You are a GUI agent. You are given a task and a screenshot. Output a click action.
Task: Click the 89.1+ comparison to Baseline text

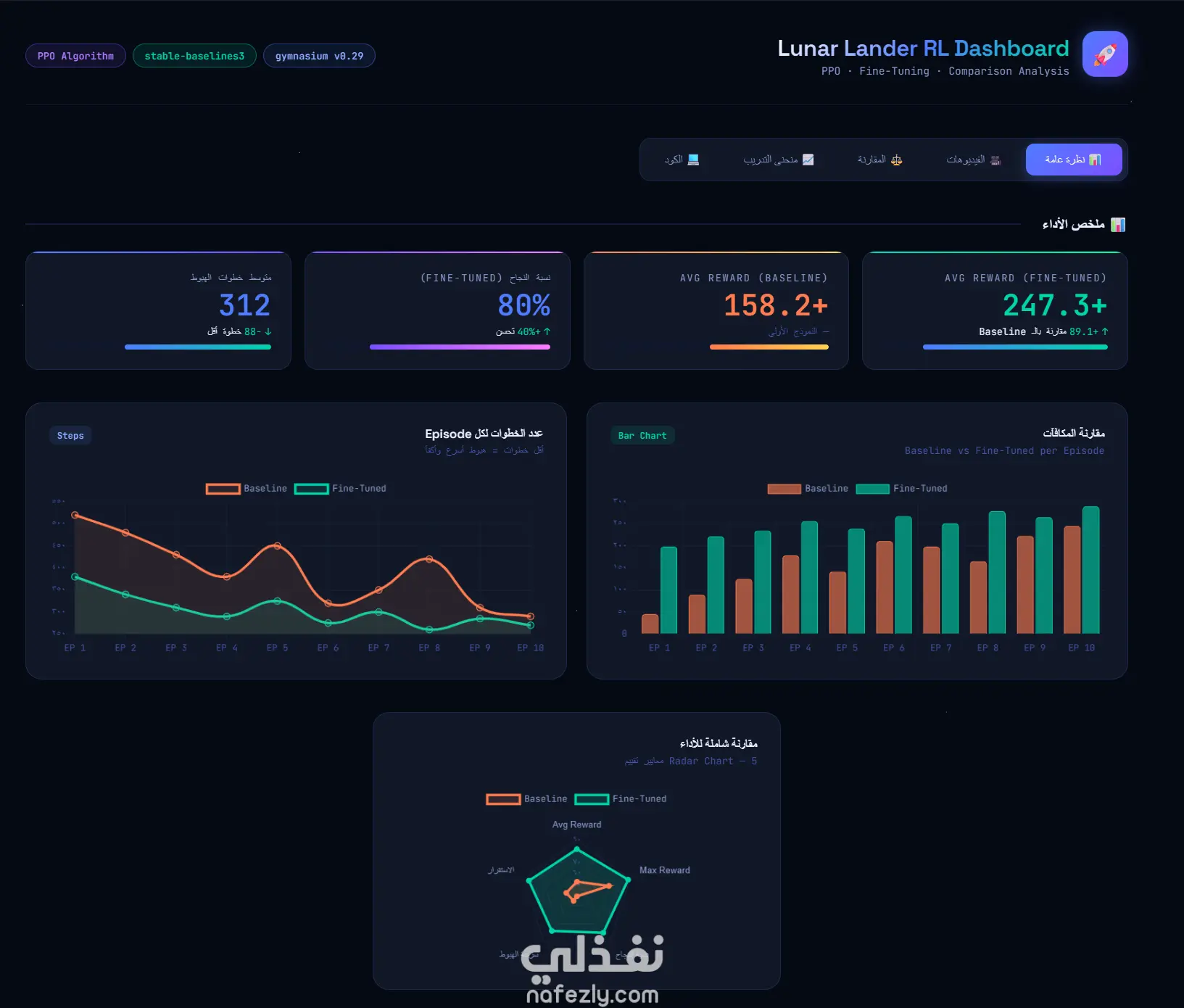click(1043, 331)
